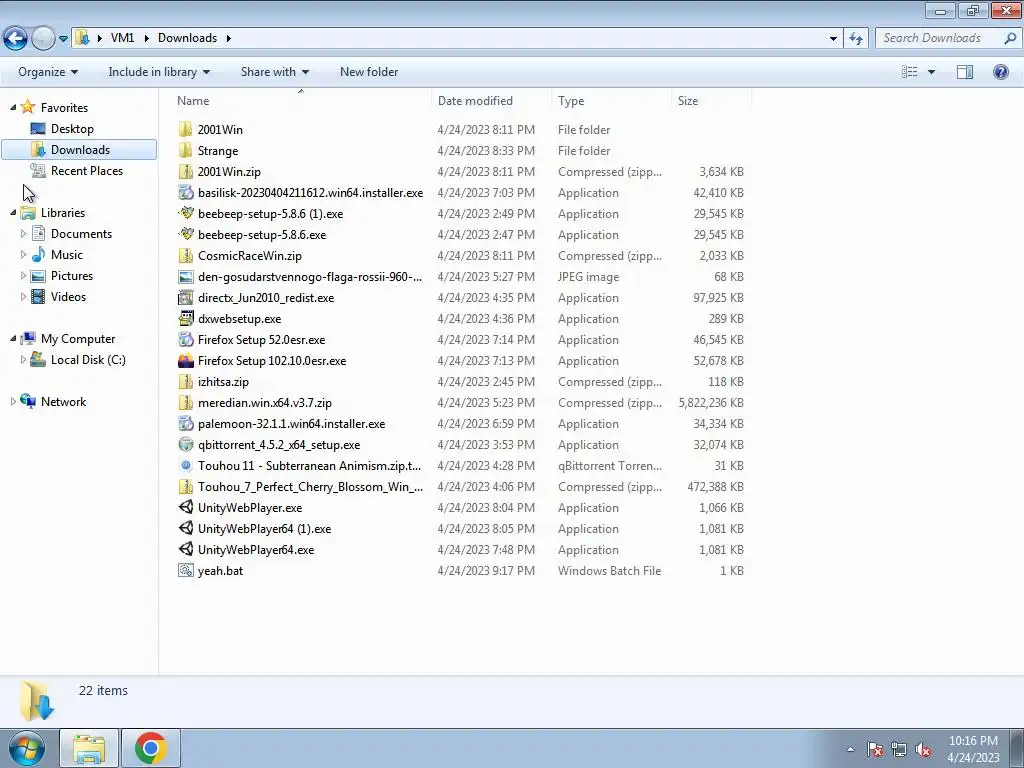Expand the Pictures library node

click(x=23, y=276)
